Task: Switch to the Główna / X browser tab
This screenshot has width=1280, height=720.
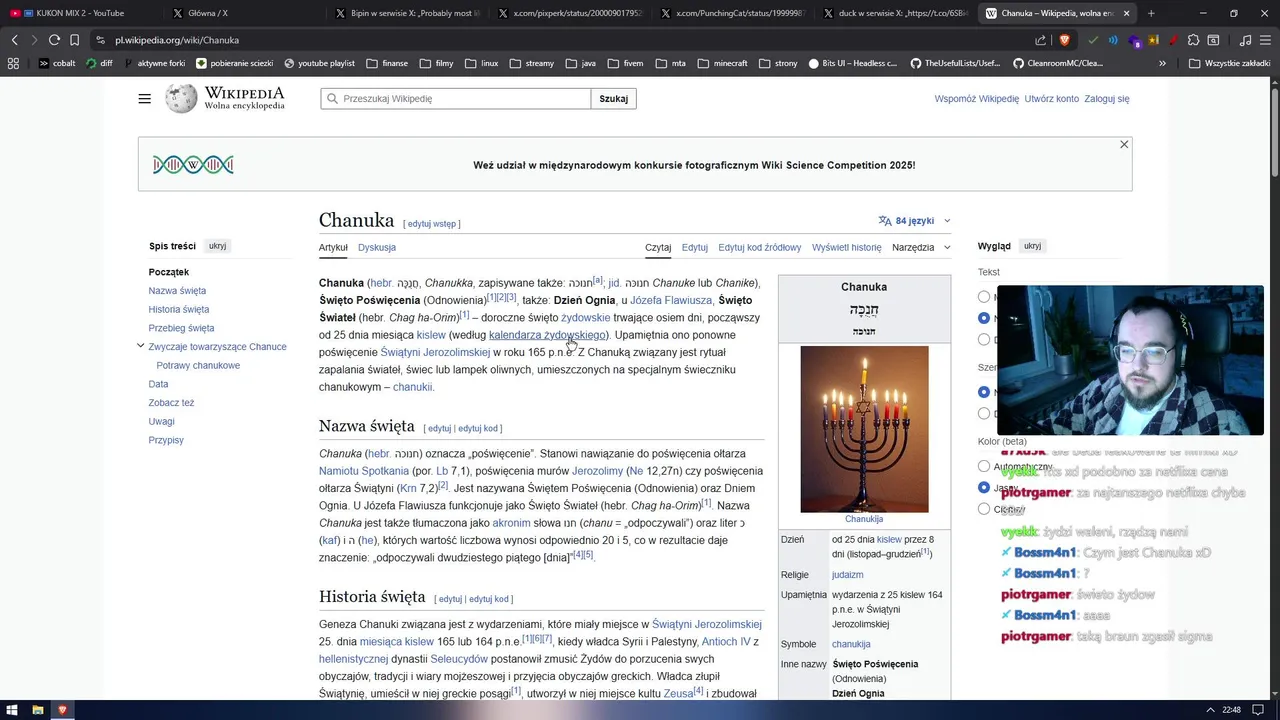Action: (240, 13)
